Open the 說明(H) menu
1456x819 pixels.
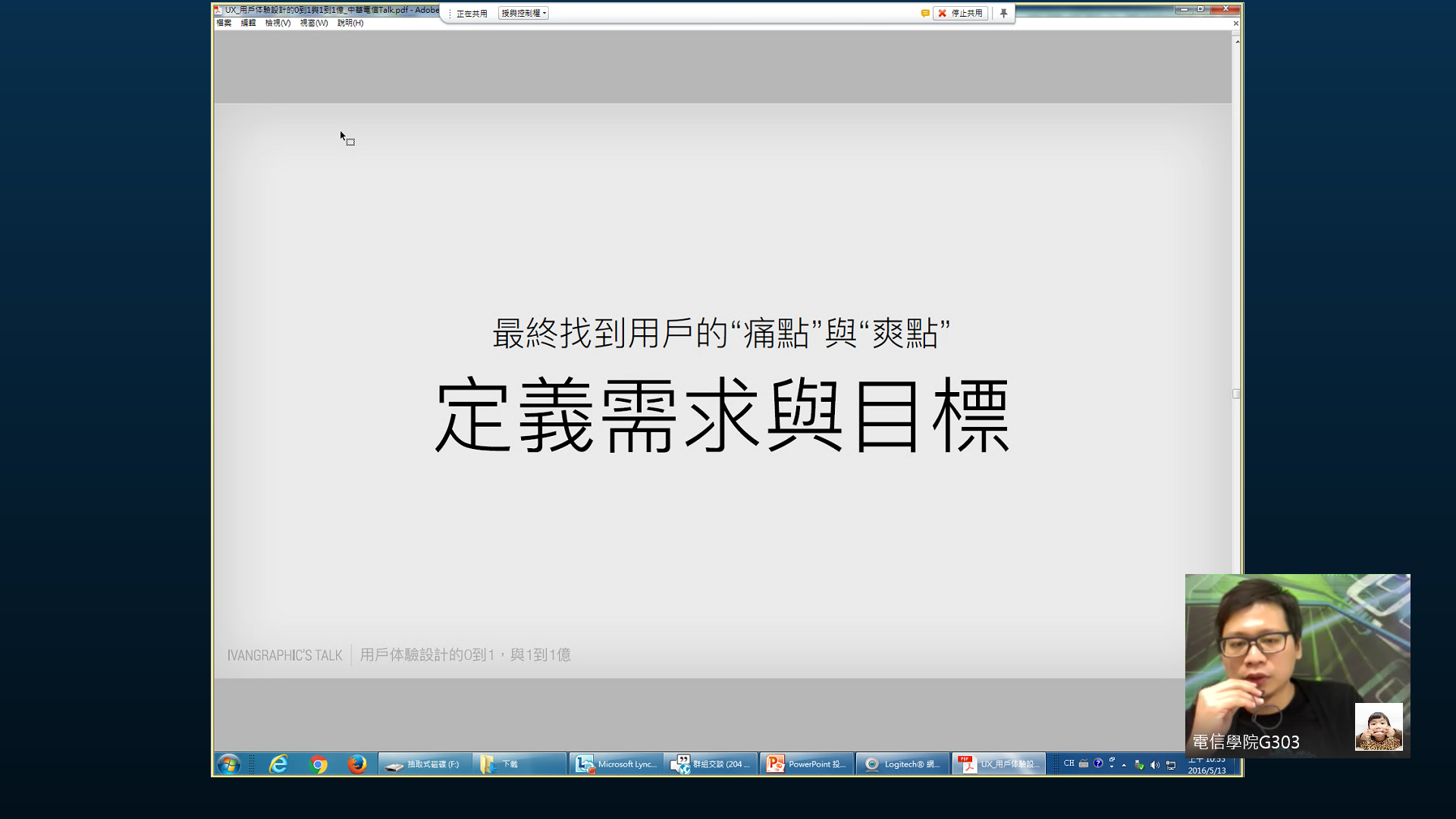coord(350,23)
